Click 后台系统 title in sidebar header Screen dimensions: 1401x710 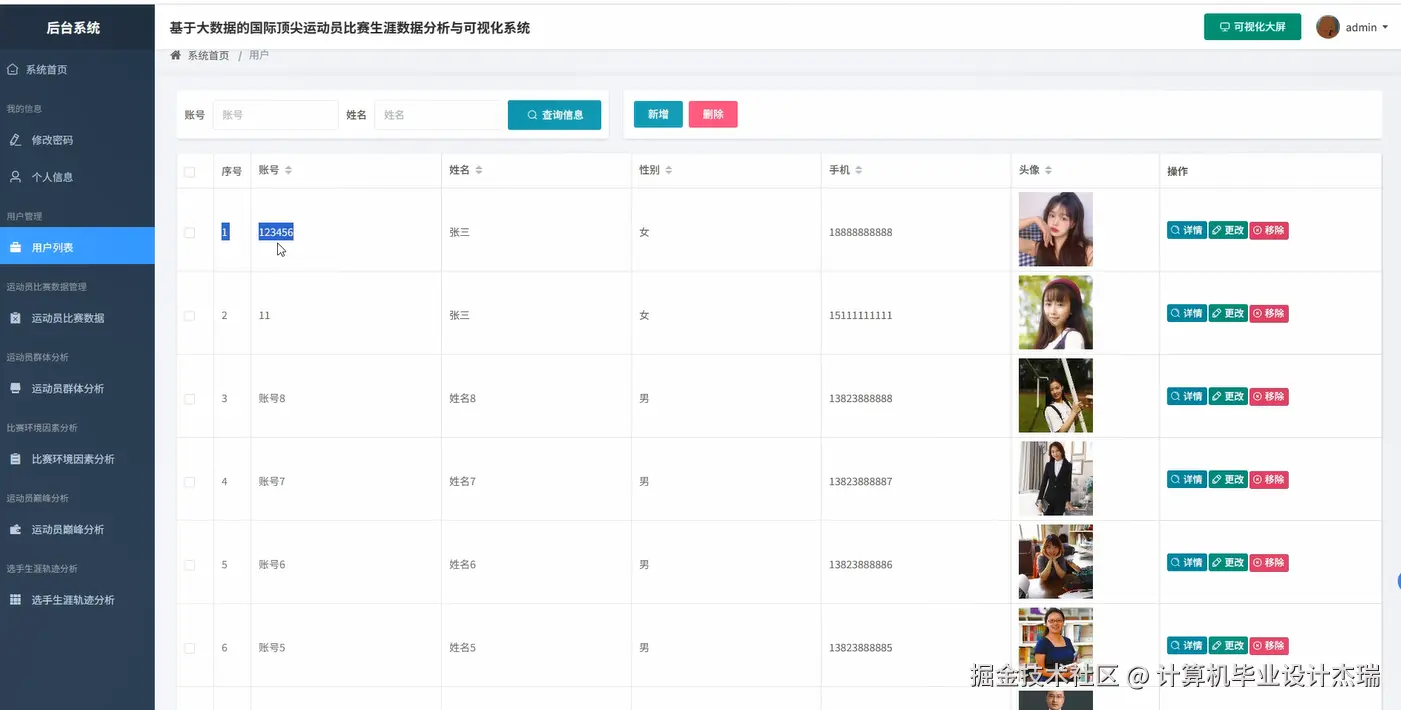tap(73, 28)
